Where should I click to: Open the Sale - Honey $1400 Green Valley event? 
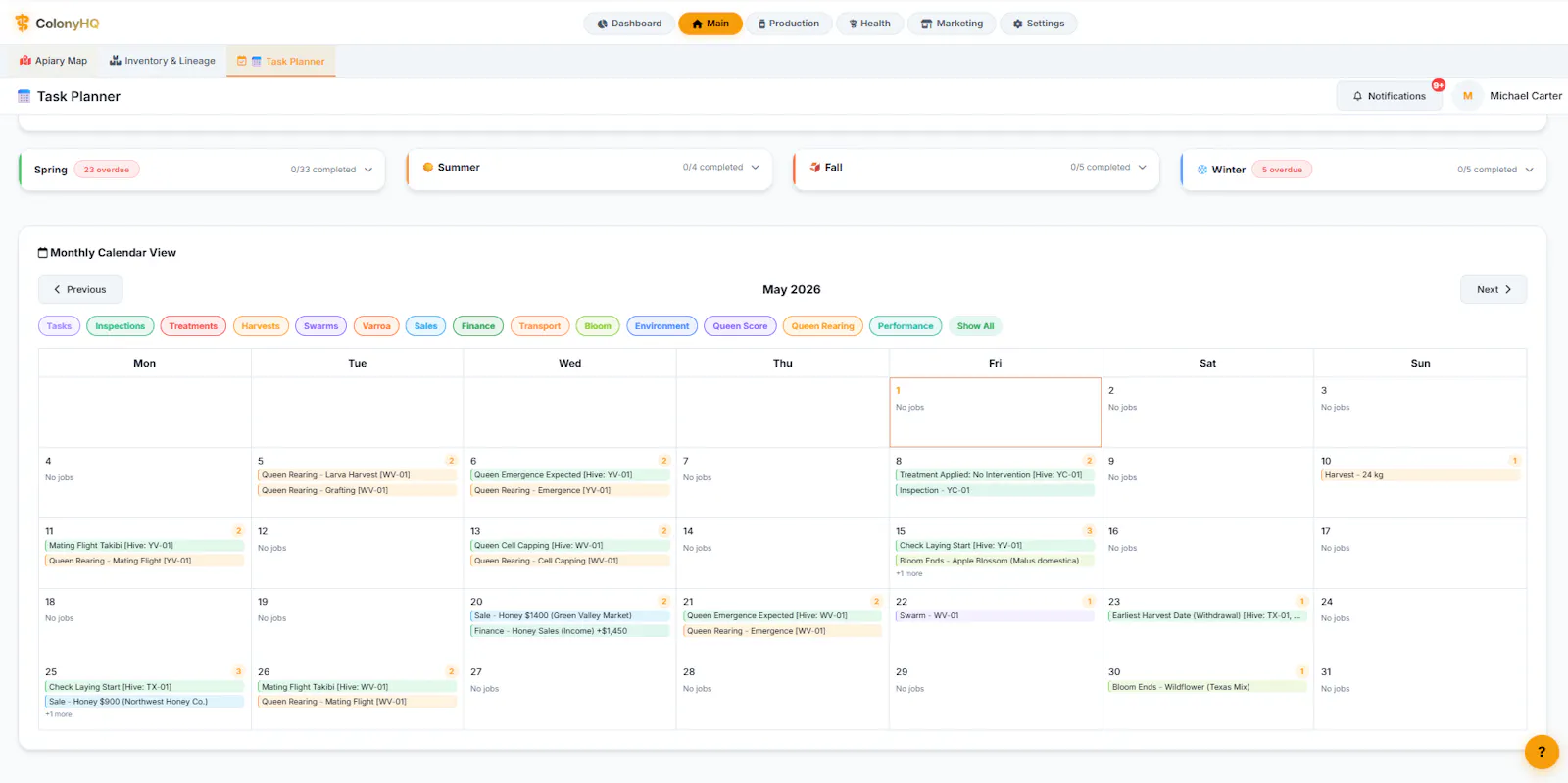(x=569, y=616)
